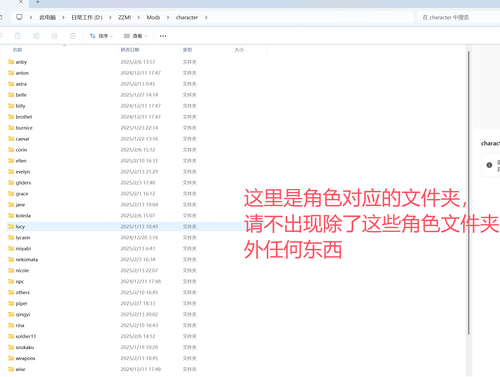Click the Paste clipboard icon in toolbar
Image resolution: width=500 pixels, height=377 pixels.
[x=18, y=36]
